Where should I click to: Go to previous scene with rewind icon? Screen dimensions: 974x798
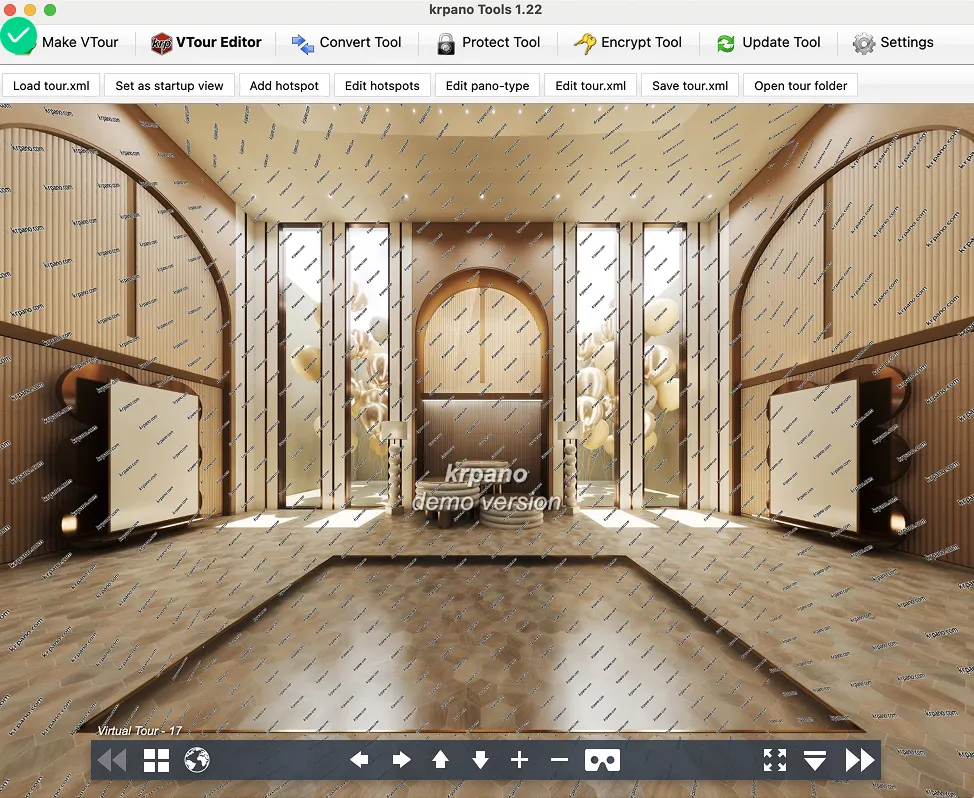(x=112, y=759)
